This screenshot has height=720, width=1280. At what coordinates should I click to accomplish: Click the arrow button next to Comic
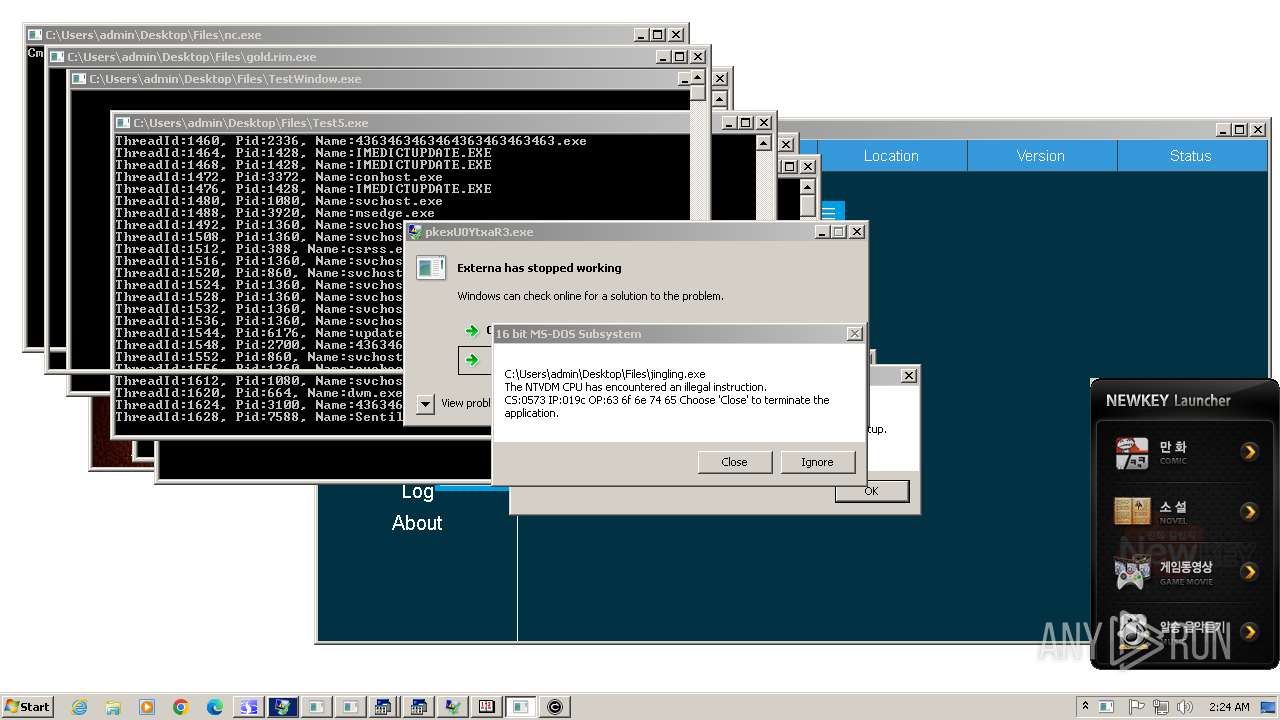click(x=1249, y=452)
